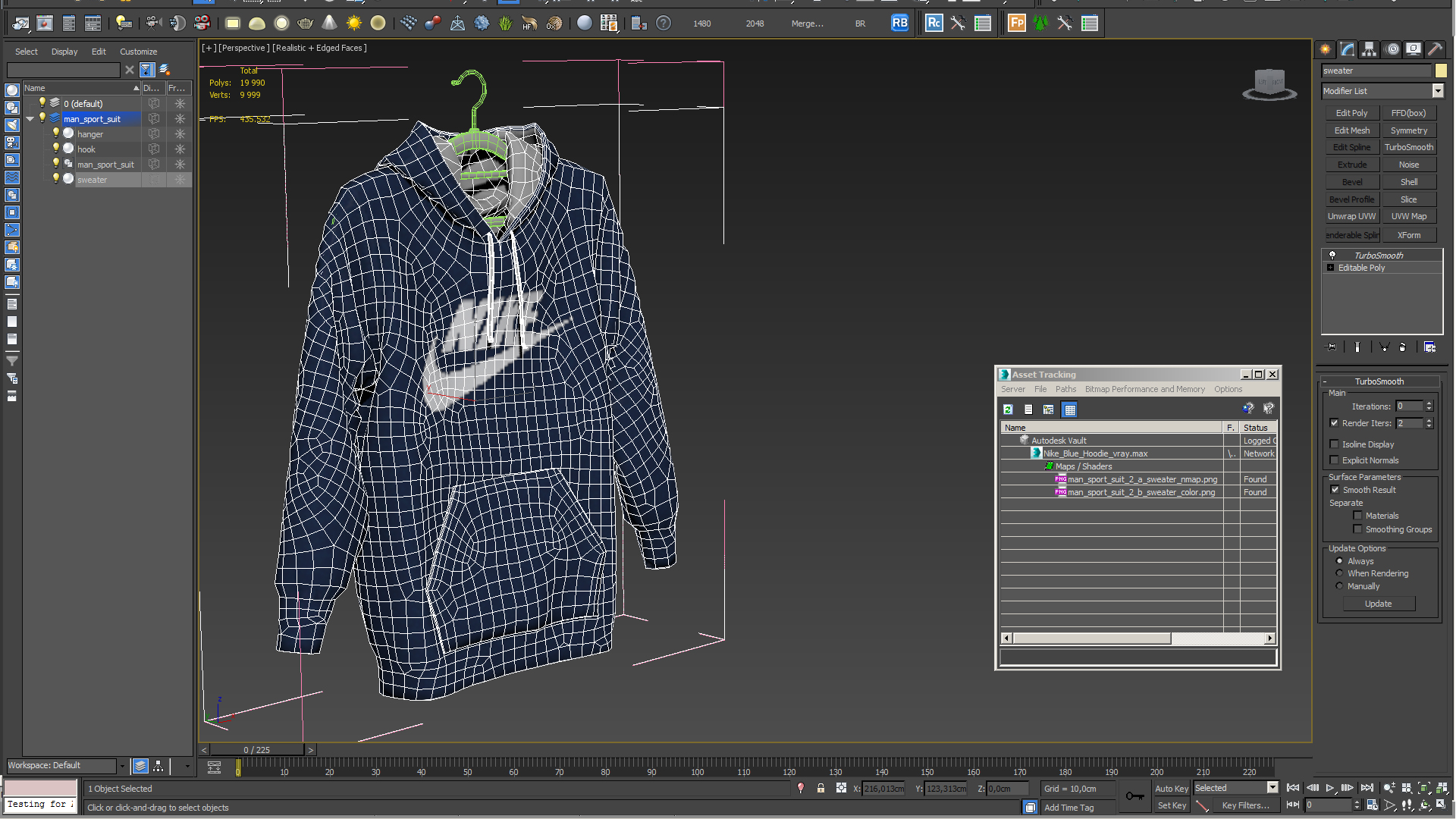Open the Display menu in Scene Explorer
This screenshot has height=819, width=1456.
(x=64, y=52)
